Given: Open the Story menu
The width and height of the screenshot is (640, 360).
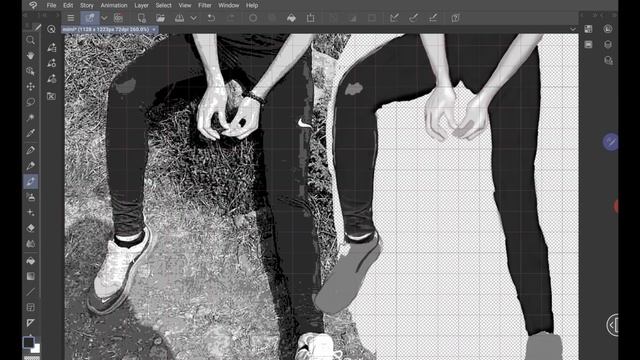Looking at the screenshot, I should coord(87,5).
